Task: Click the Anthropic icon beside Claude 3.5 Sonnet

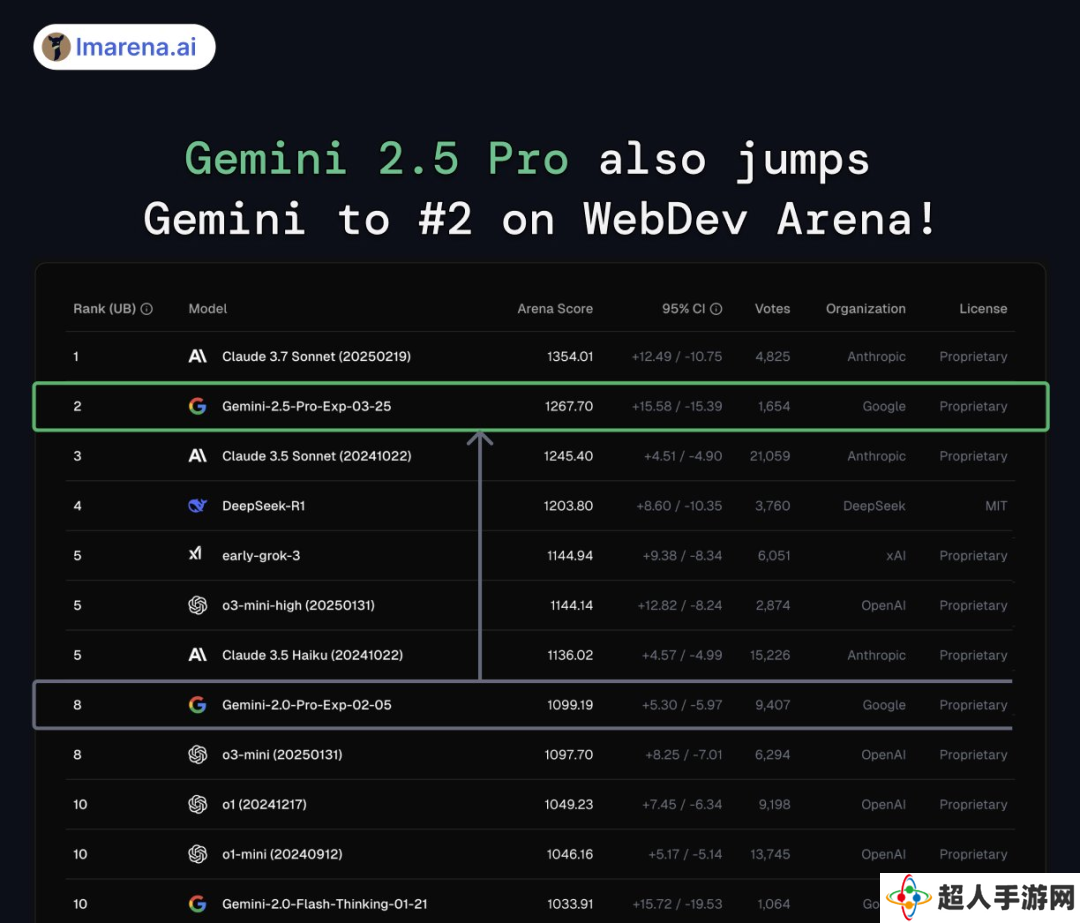Action: click(x=198, y=456)
